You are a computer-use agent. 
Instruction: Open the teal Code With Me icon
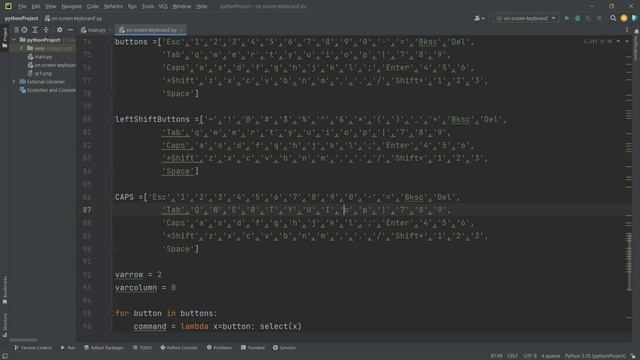(634, 18)
